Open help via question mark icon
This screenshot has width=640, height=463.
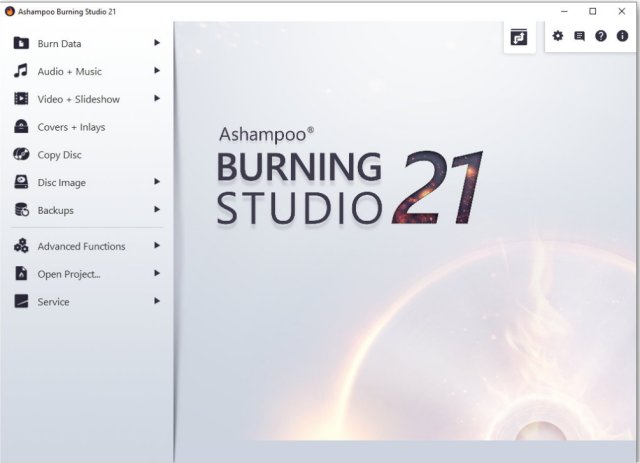[x=601, y=36]
